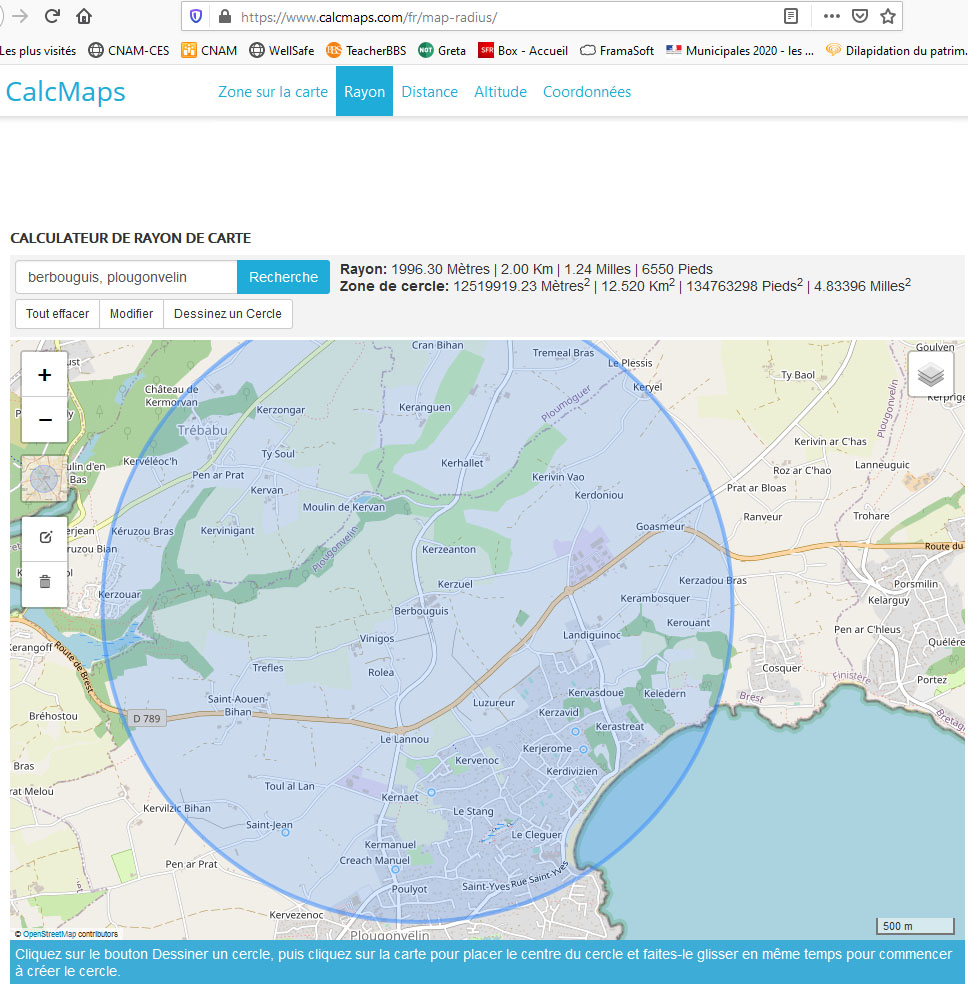
Task: Focus the location search input field
Action: (126, 277)
